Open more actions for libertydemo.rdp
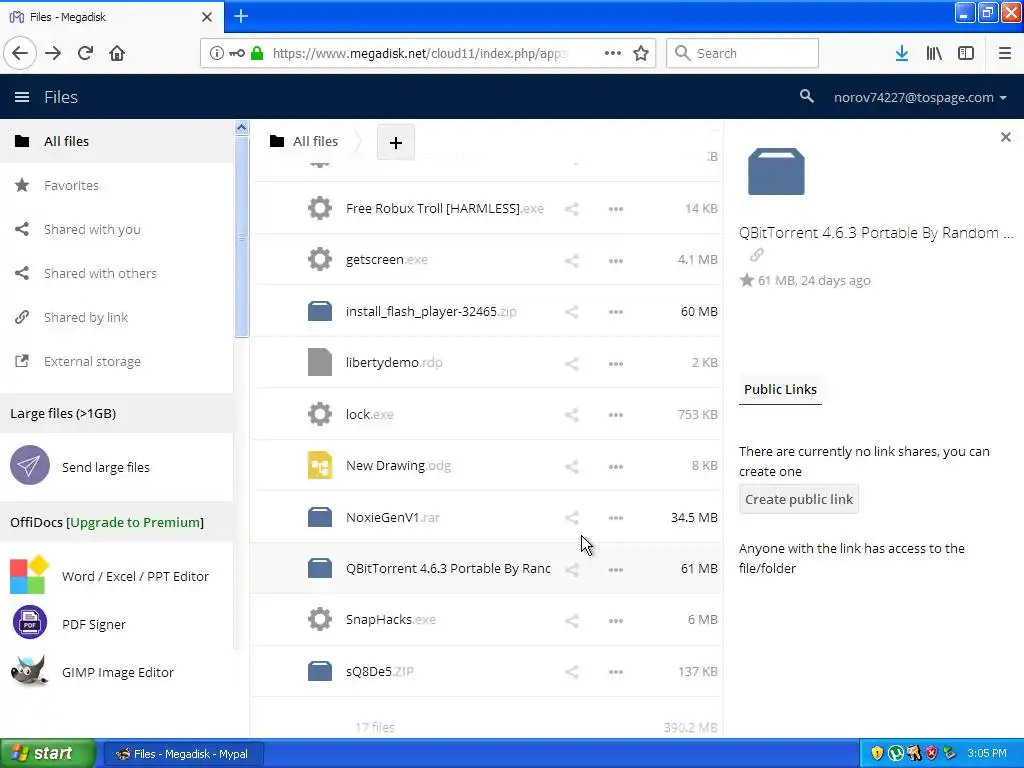 616,363
